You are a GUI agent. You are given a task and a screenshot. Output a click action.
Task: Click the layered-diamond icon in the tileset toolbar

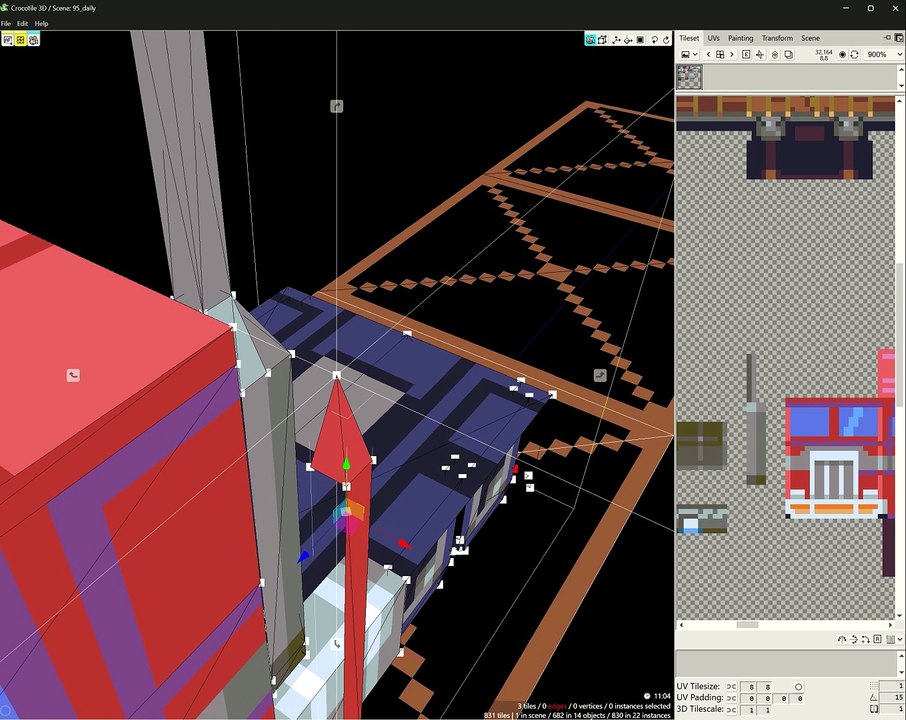tap(775, 54)
